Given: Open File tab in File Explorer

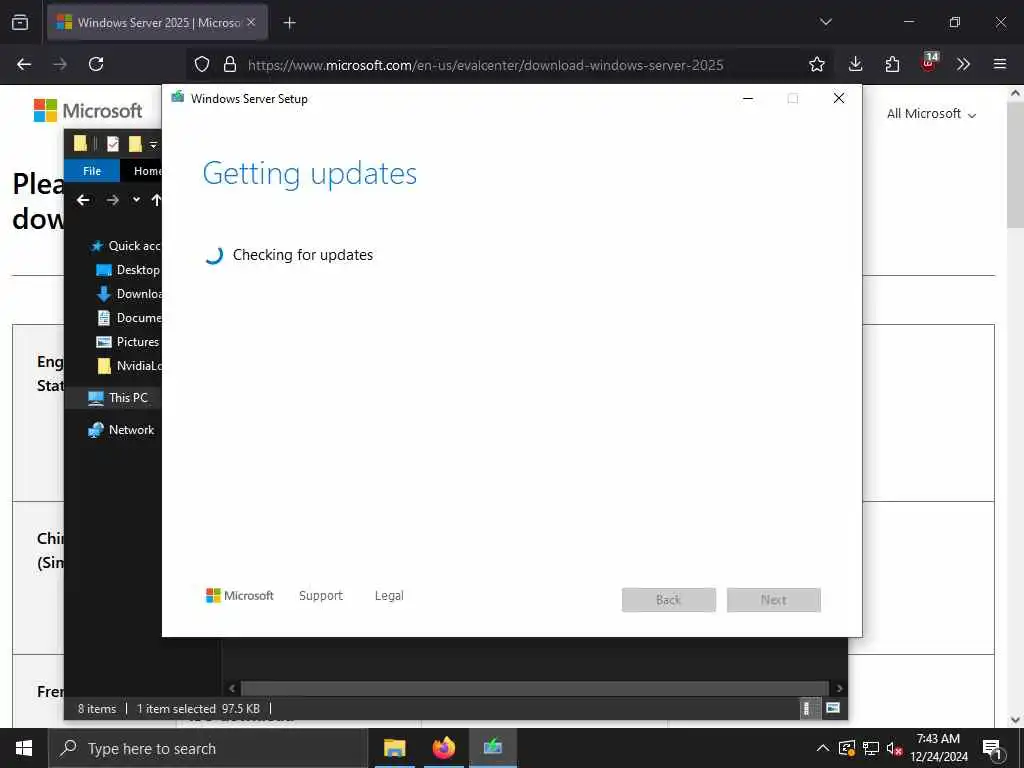Looking at the screenshot, I should [92, 170].
